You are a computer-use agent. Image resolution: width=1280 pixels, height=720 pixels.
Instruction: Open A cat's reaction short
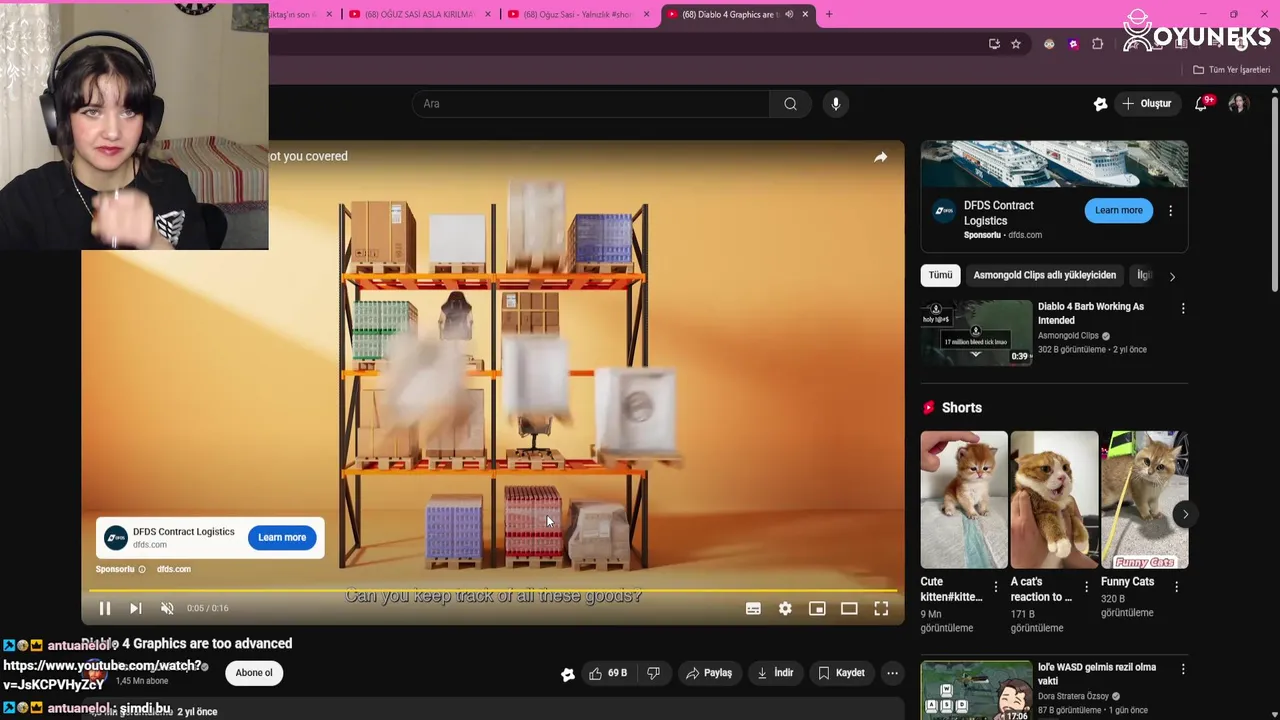tap(1054, 500)
